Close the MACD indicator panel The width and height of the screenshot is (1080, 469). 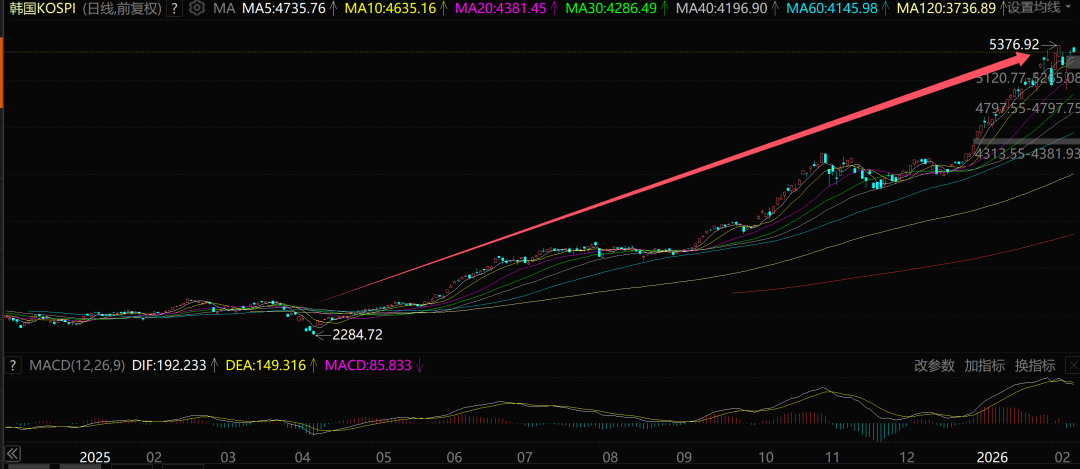click(x=1071, y=366)
